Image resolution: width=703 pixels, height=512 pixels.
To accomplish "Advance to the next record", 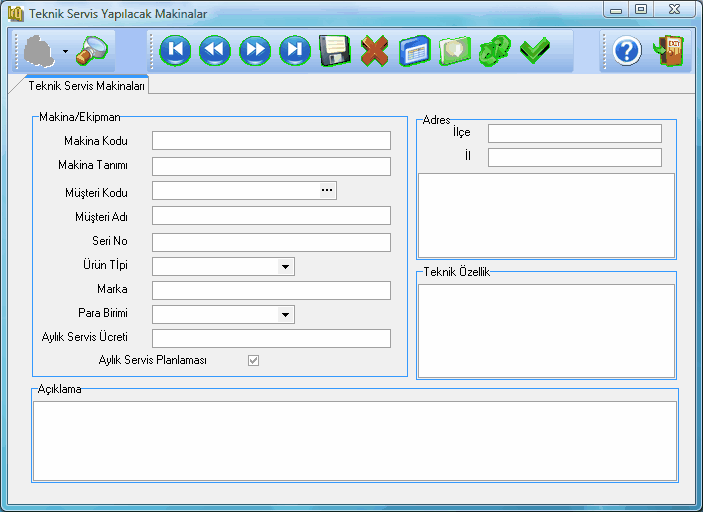I will tap(255, 50).
